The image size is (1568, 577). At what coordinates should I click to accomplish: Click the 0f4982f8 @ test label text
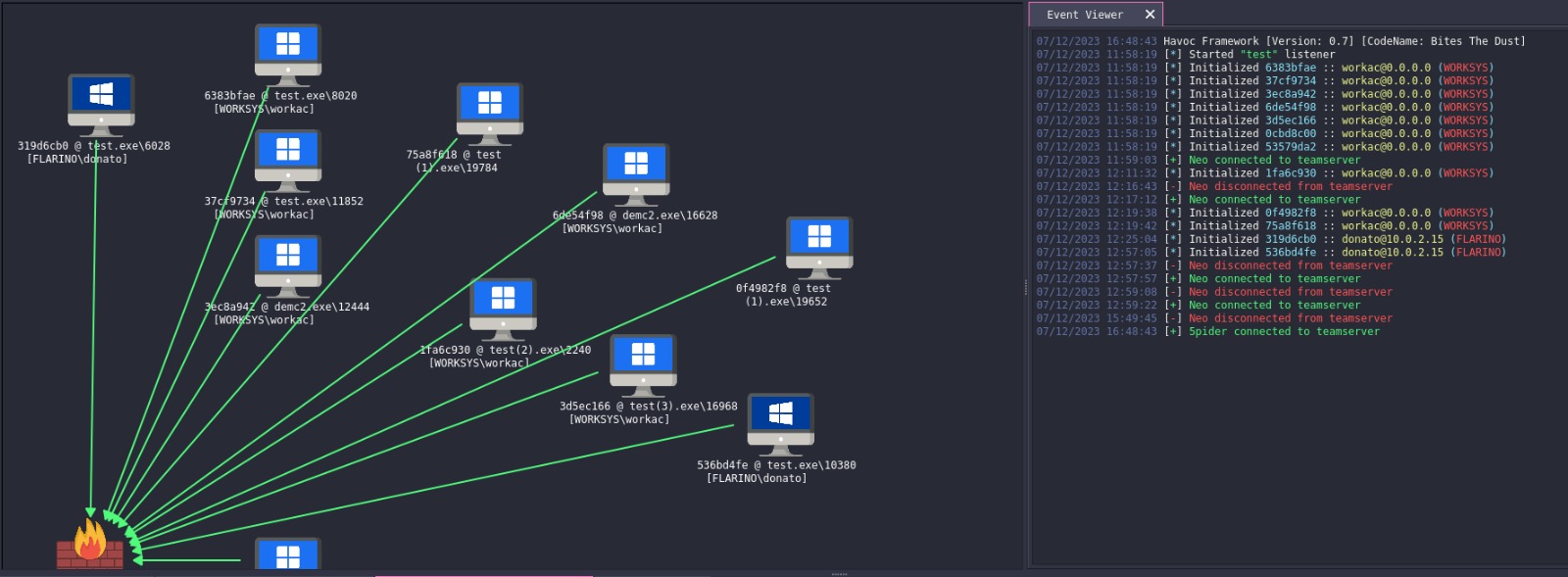point(783,289)
